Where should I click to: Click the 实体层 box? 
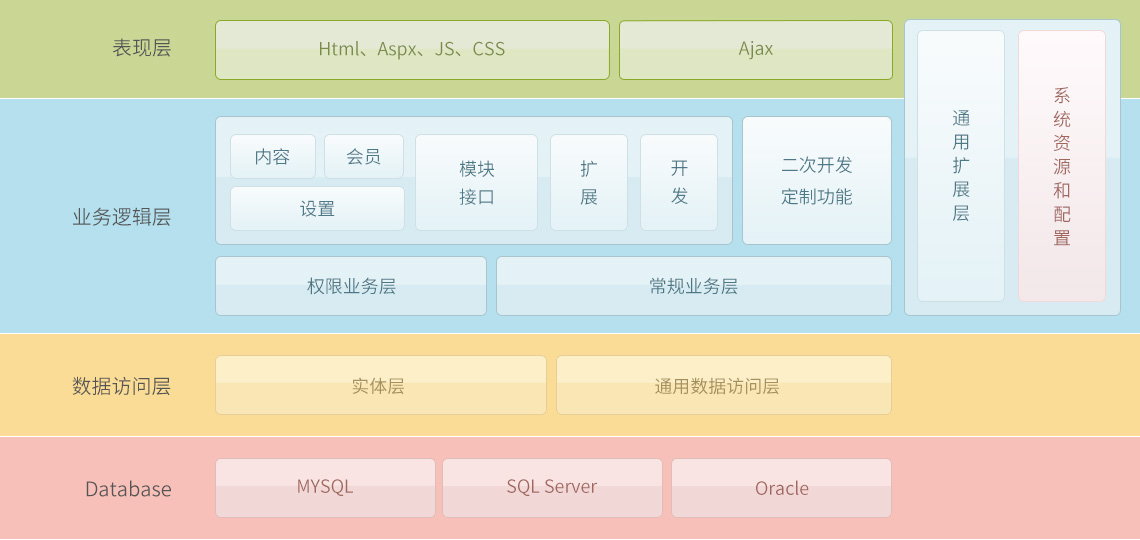point(380,386)
